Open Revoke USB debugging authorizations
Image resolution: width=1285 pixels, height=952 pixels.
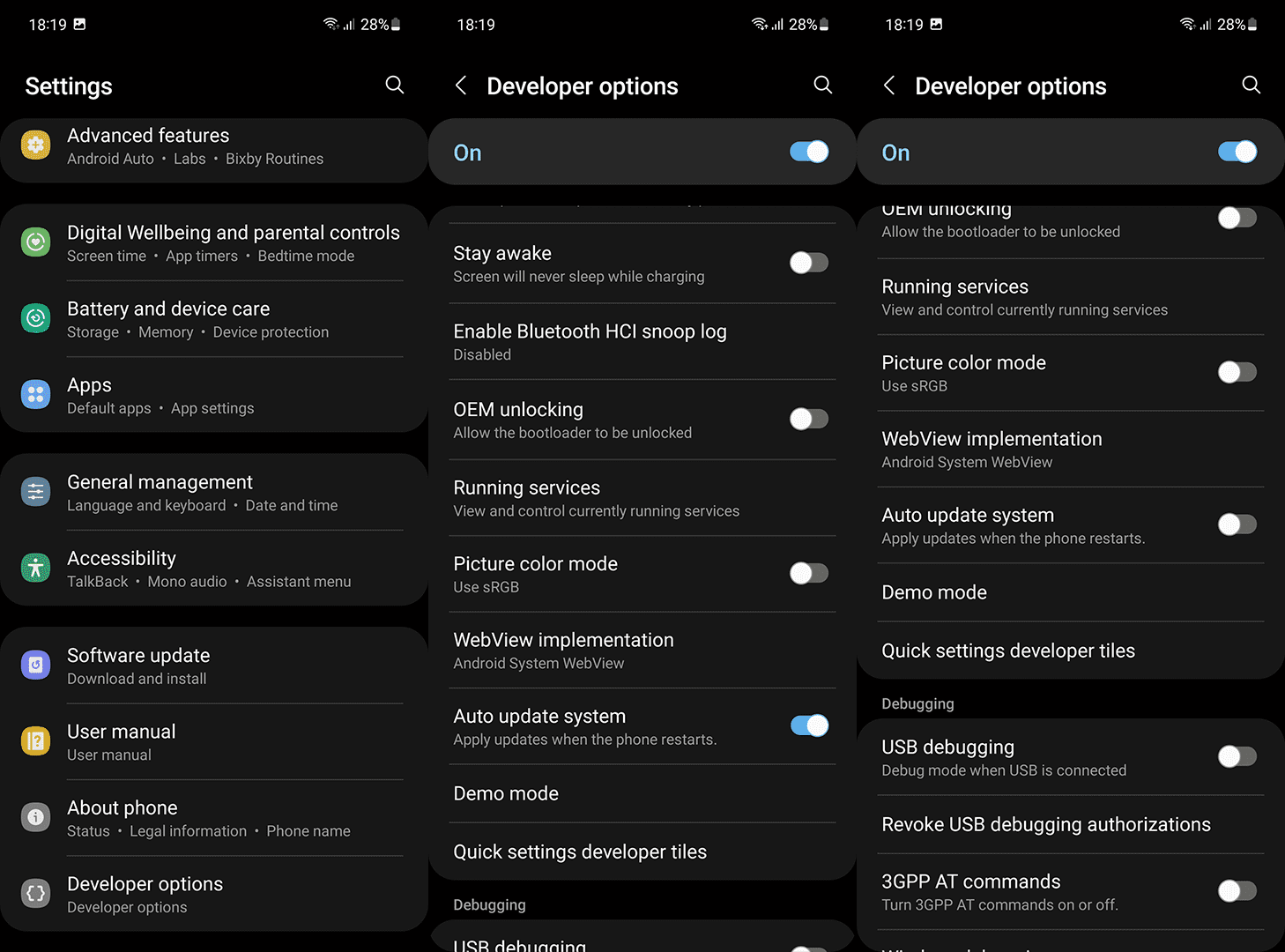point(1071,824)
